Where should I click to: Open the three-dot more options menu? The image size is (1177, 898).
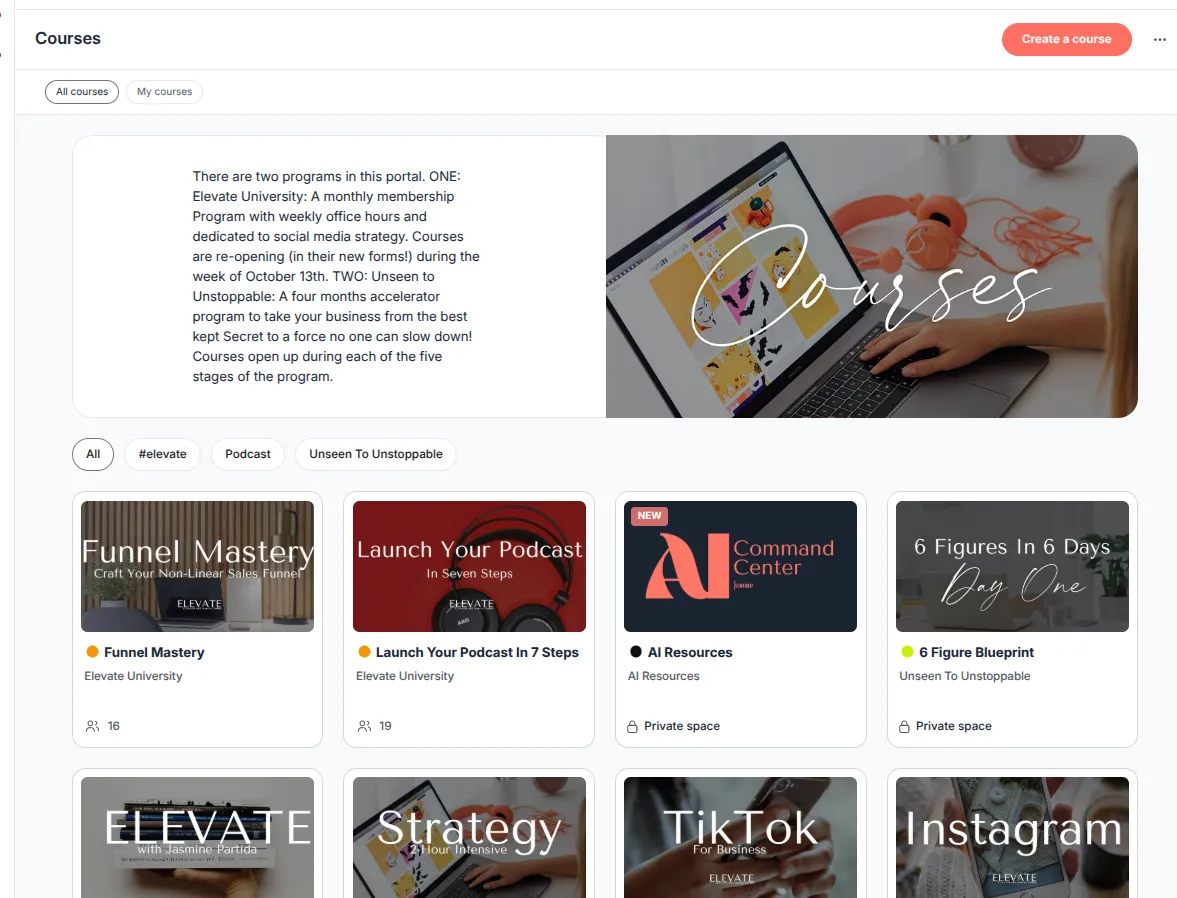coord(1159,39)
